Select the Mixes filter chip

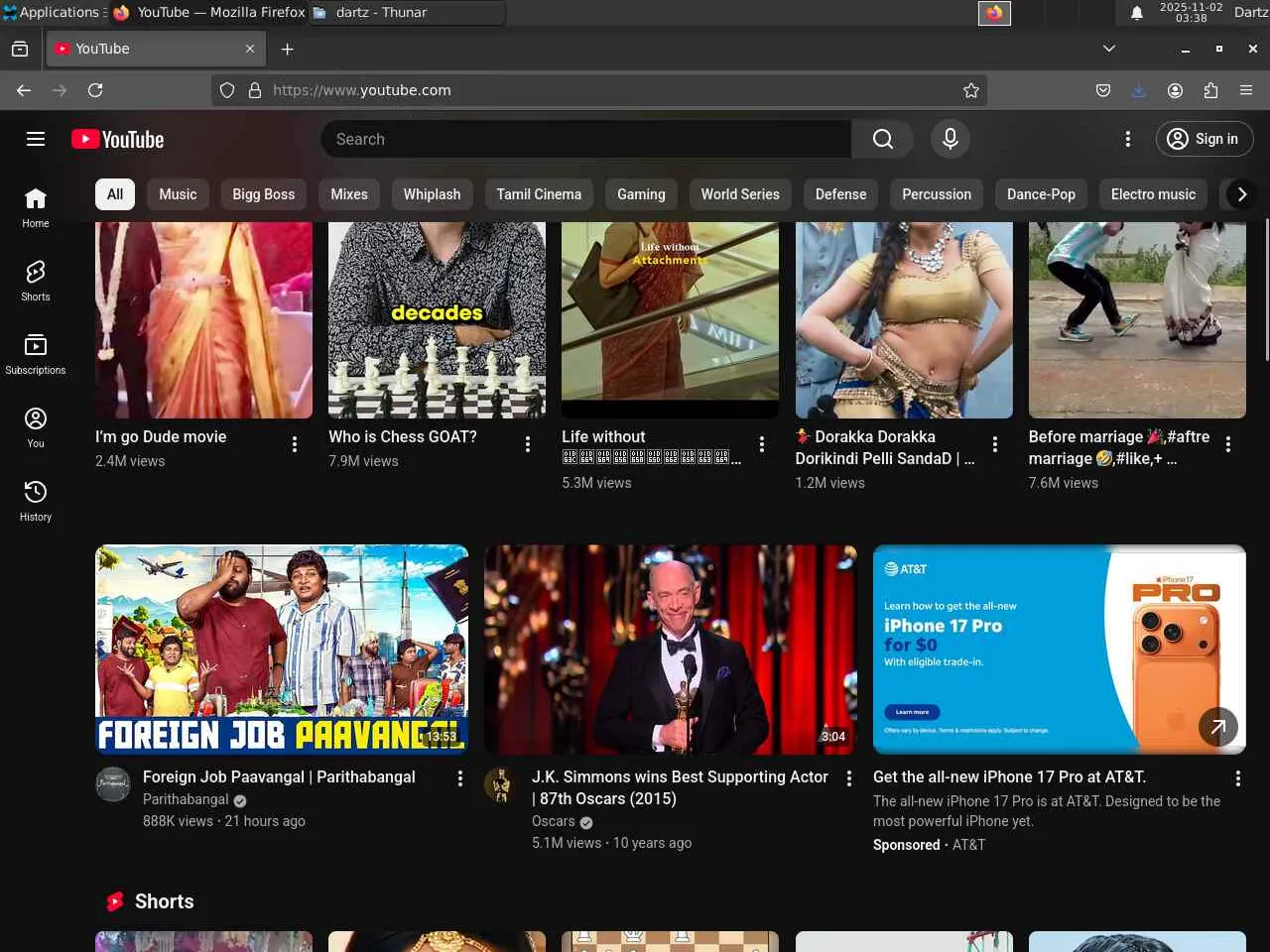(x=349, y=194)
